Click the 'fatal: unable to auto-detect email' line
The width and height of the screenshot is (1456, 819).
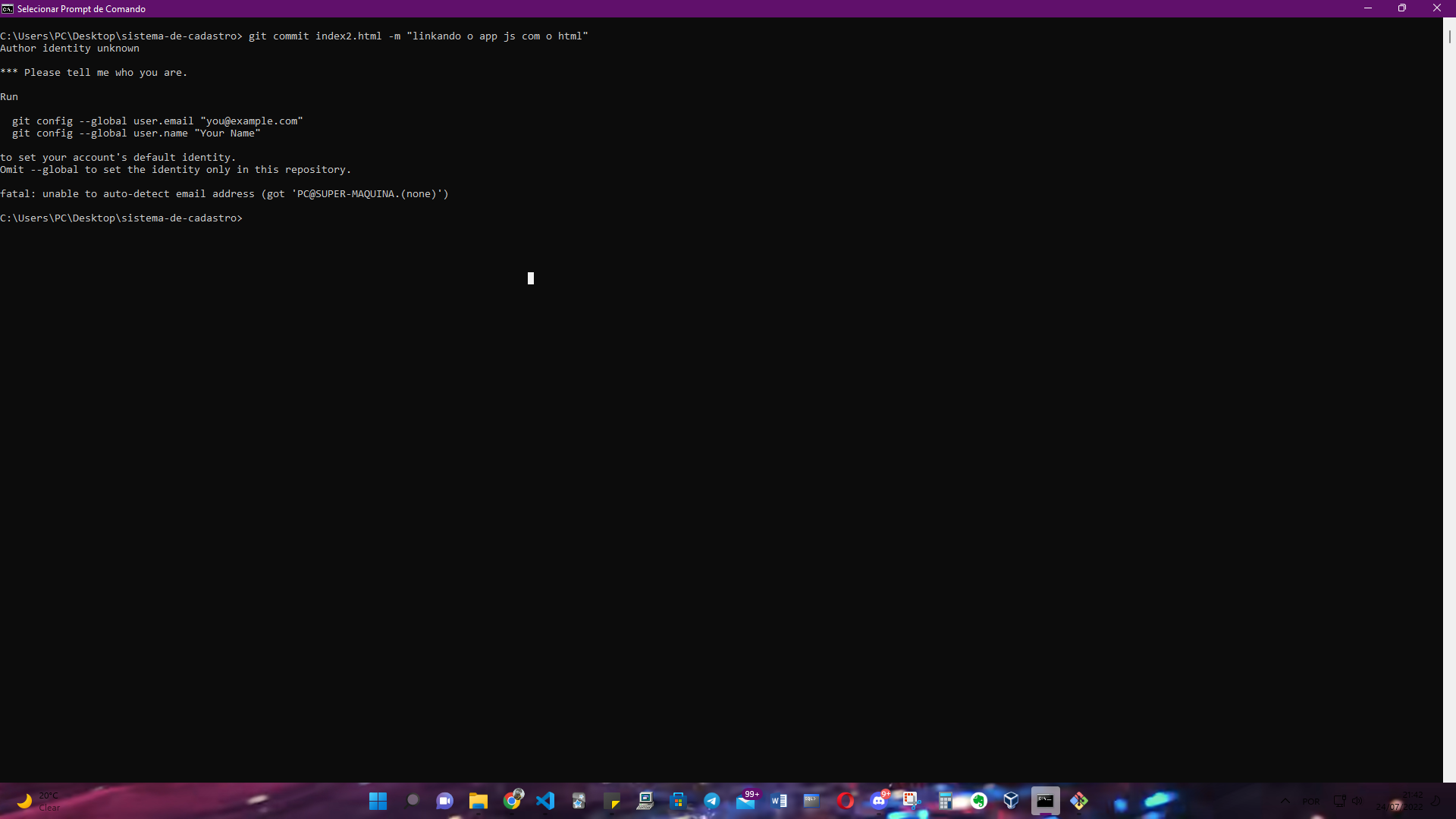224,193
